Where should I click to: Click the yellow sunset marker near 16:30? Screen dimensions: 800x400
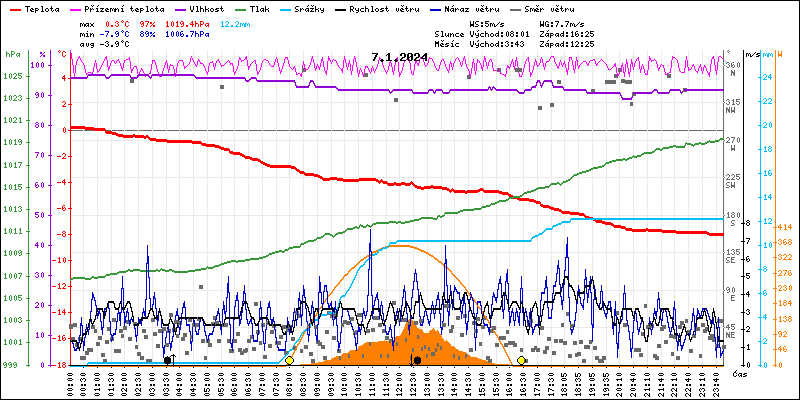point(522,360)
